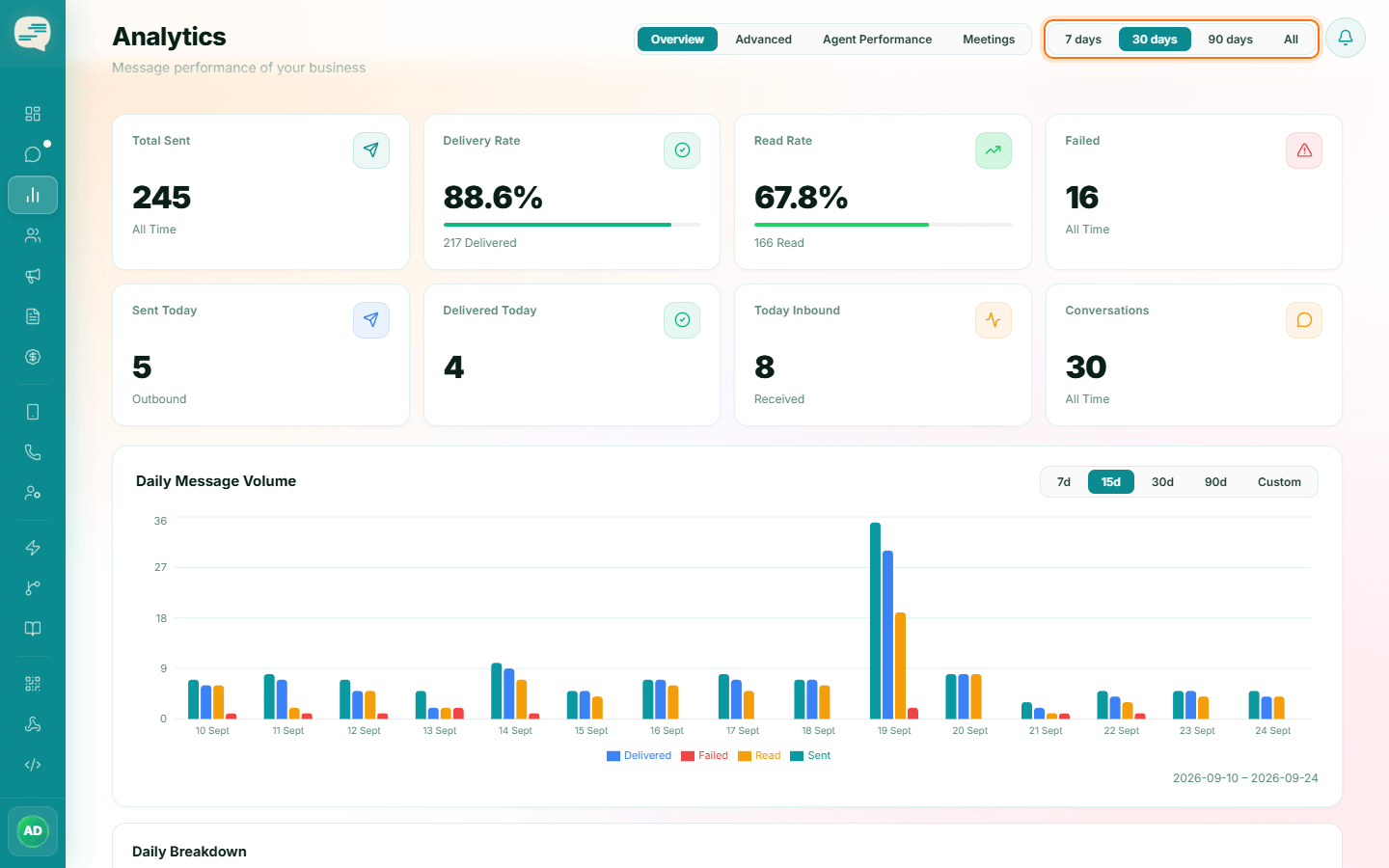The width and height of the screenshot is (1389, 868).
Task: Click the Read Rate trend arrow icon
Action: pos(994,150)
